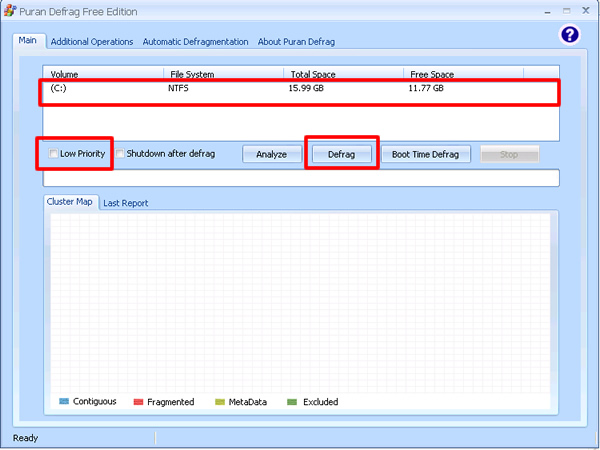Enable the Low Priority checkbox
The width and height of the screenshot is (600, 450).
(x=53, y=154)
